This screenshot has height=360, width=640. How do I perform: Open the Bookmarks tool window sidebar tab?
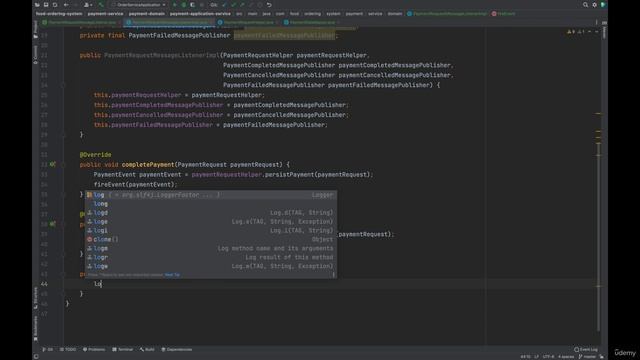pyautogui.click(x=36, y=329)
